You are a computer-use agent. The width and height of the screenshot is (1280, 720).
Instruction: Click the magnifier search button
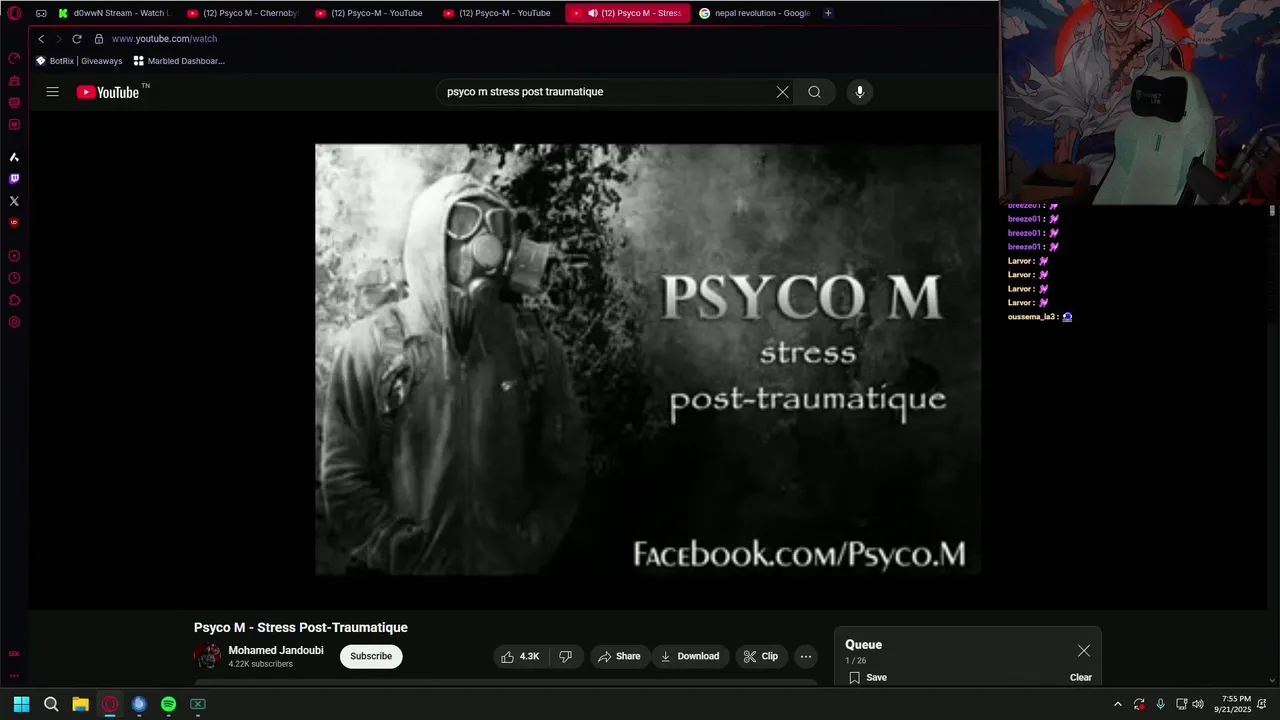point(815,92)
